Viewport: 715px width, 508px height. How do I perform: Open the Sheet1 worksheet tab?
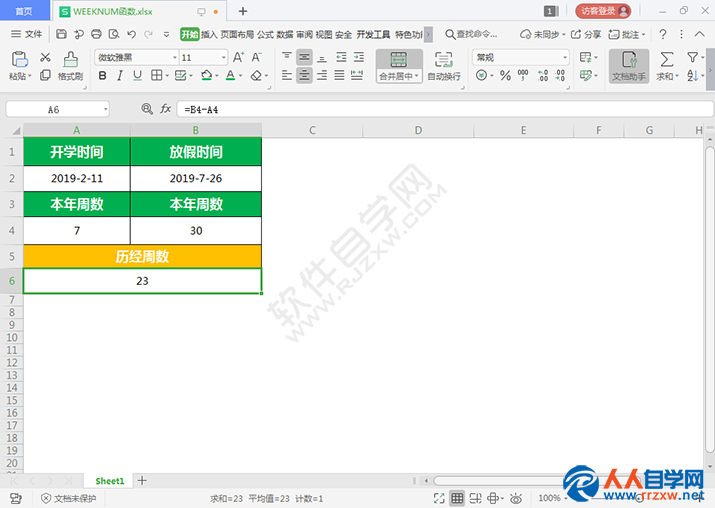pos(109,481)
